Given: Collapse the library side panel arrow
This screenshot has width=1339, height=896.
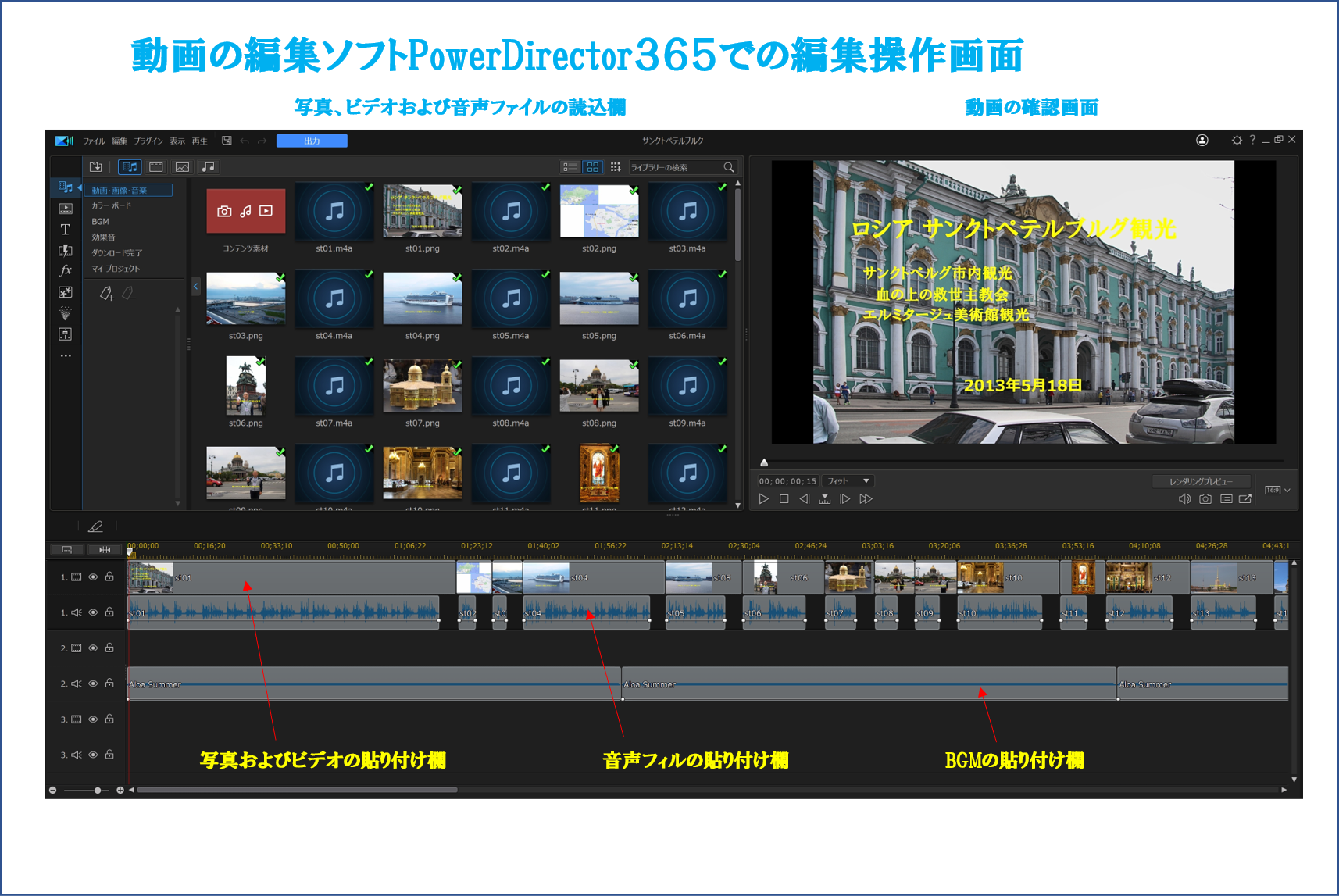Looking at the screenshot, I should 195,287.
